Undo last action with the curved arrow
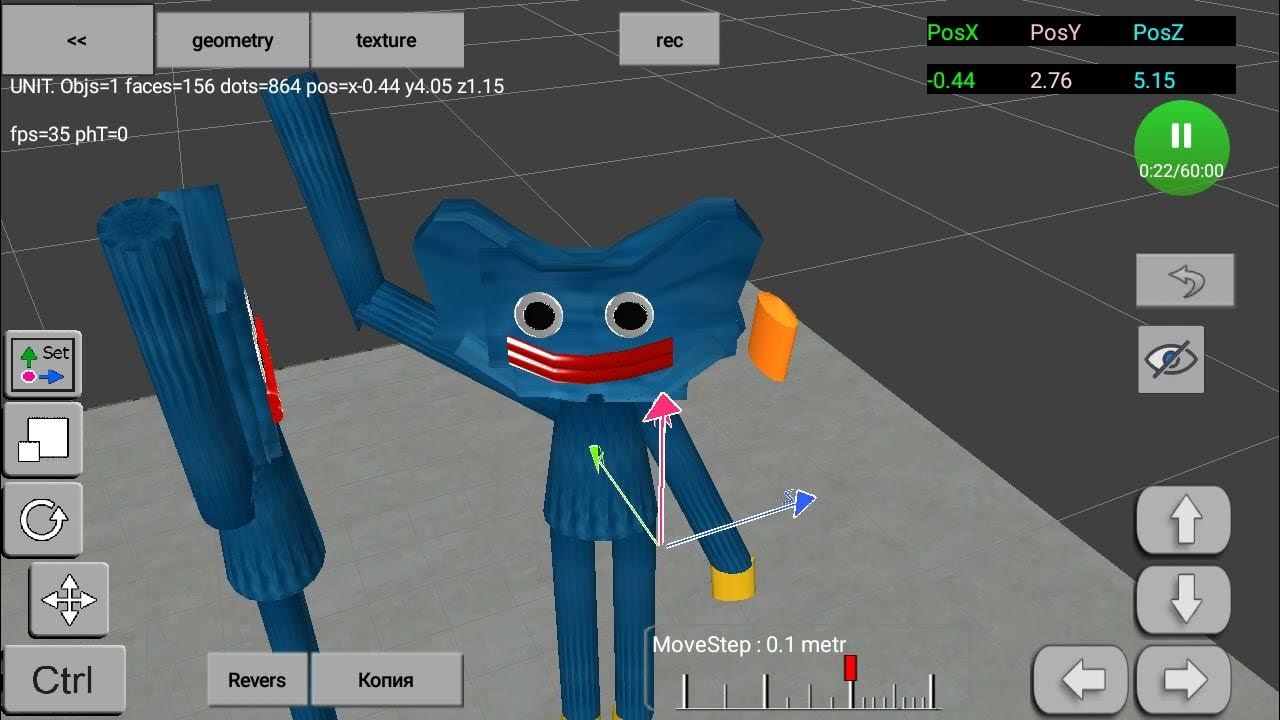 pos(1185,280)
